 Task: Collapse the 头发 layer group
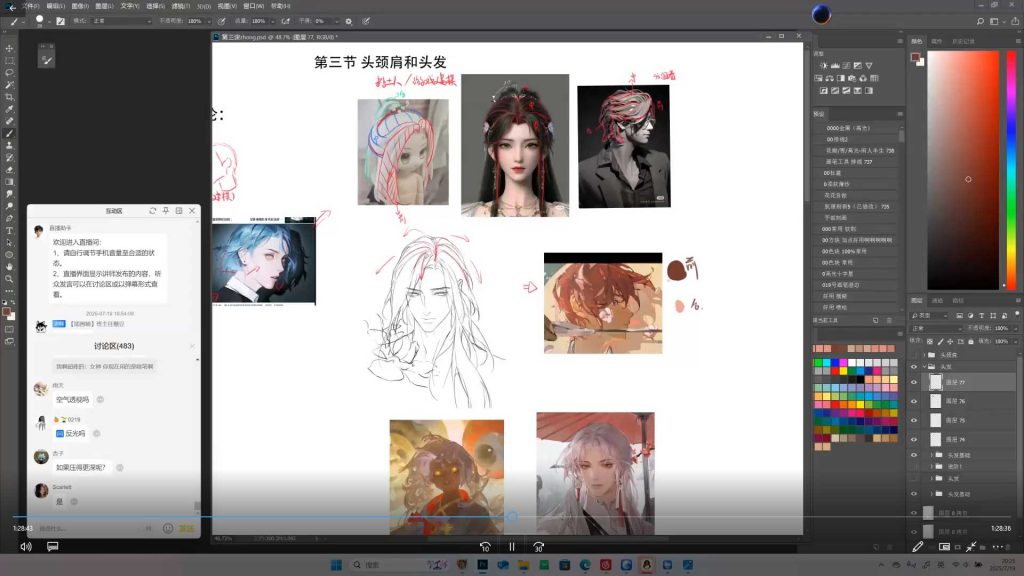tap(924, 364)
